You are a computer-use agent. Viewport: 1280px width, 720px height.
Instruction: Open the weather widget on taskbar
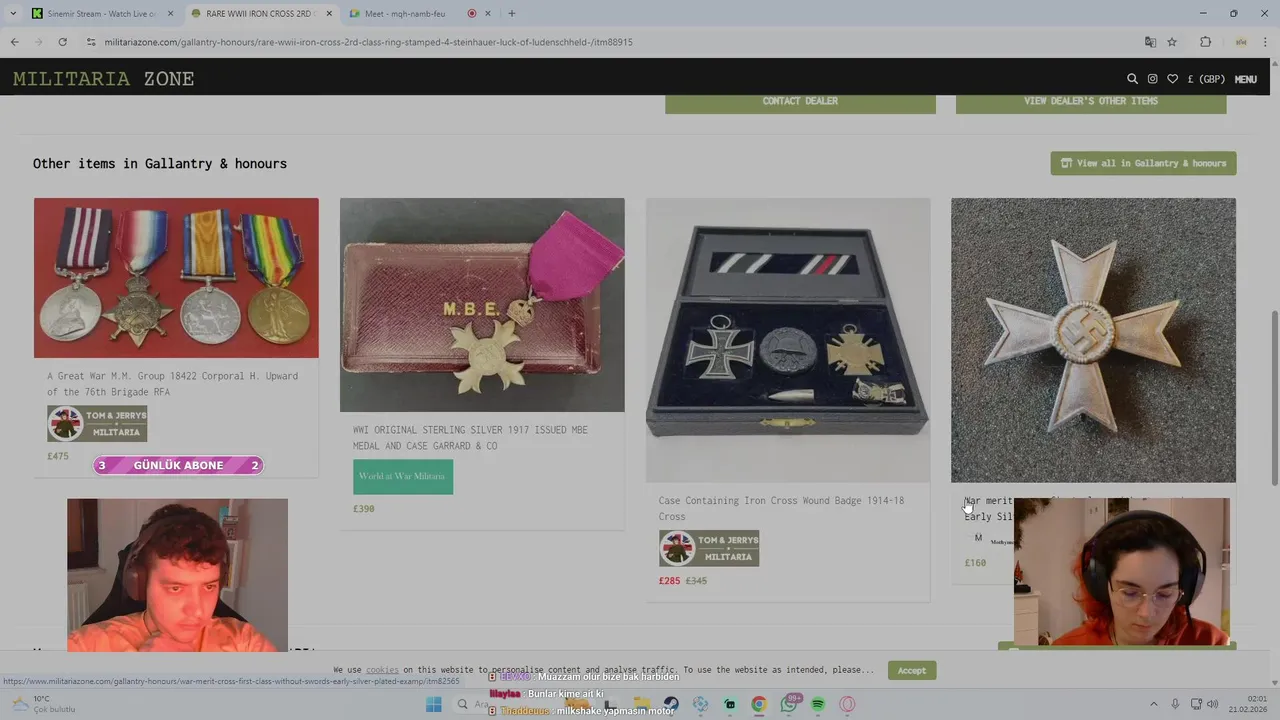pyautogui.click(x=45, y=704)
